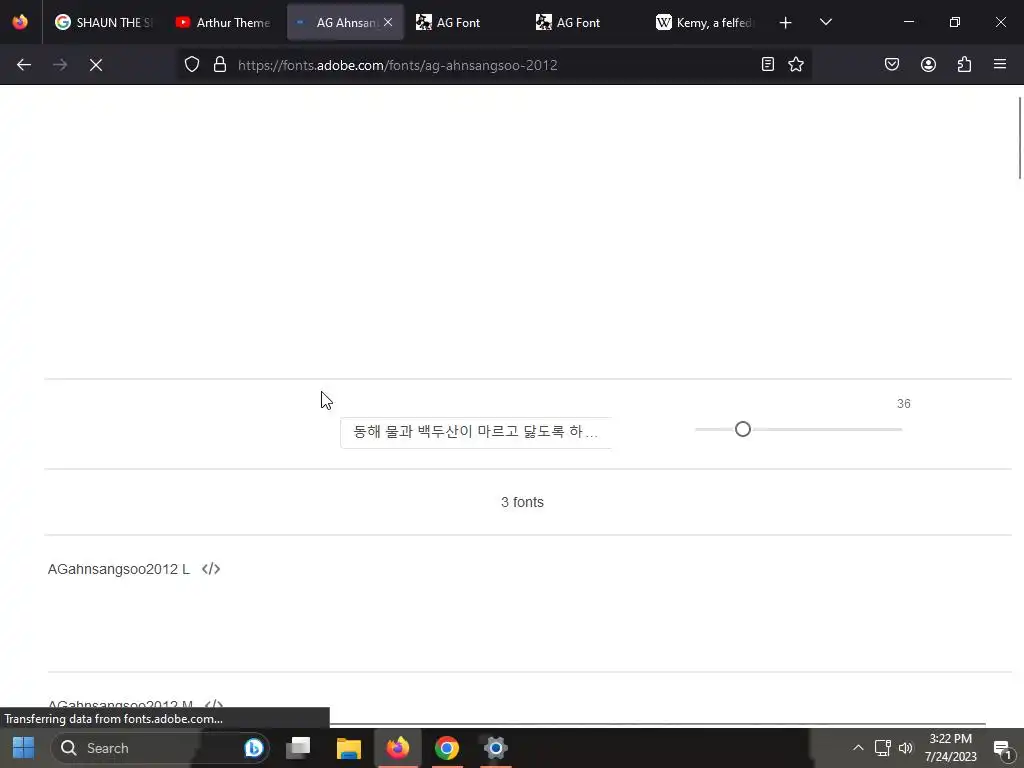Open Task View in the taskbar
The height and width of the screenshot is (768, 1024).
pyautogui.click(x=298, y=748)
